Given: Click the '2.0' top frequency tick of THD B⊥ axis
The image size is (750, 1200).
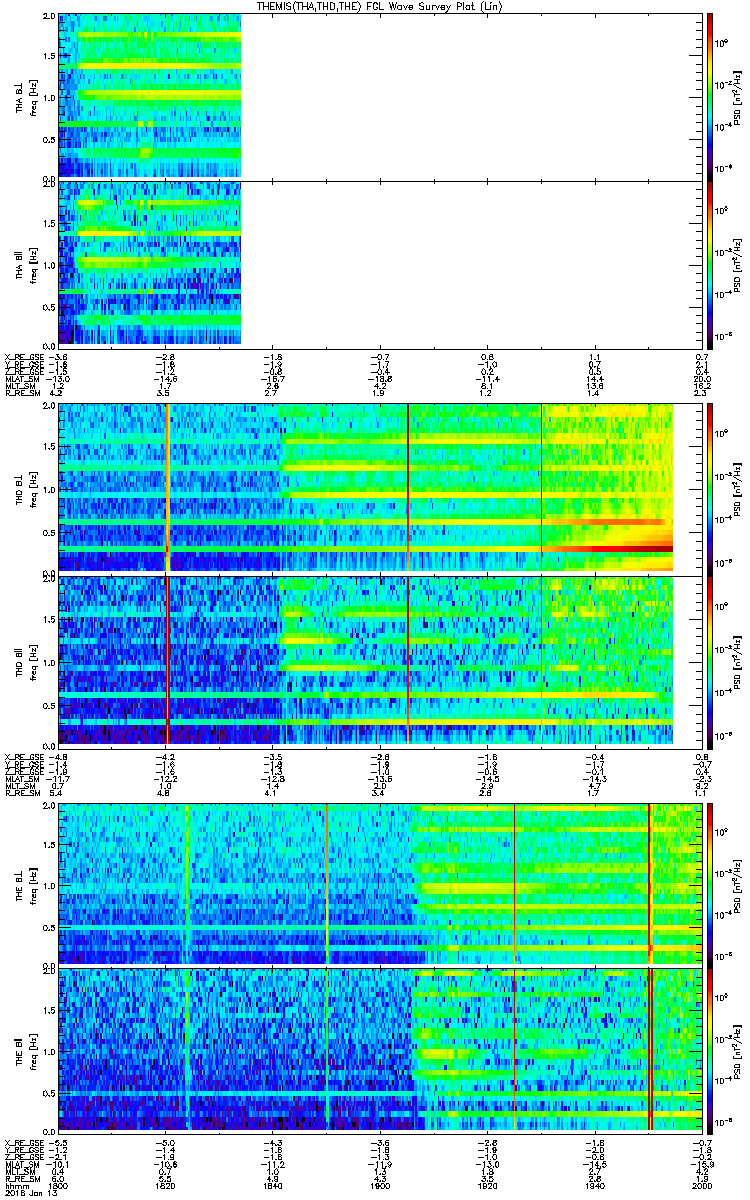Looking at the screenshot, I should tap(49, 407).
